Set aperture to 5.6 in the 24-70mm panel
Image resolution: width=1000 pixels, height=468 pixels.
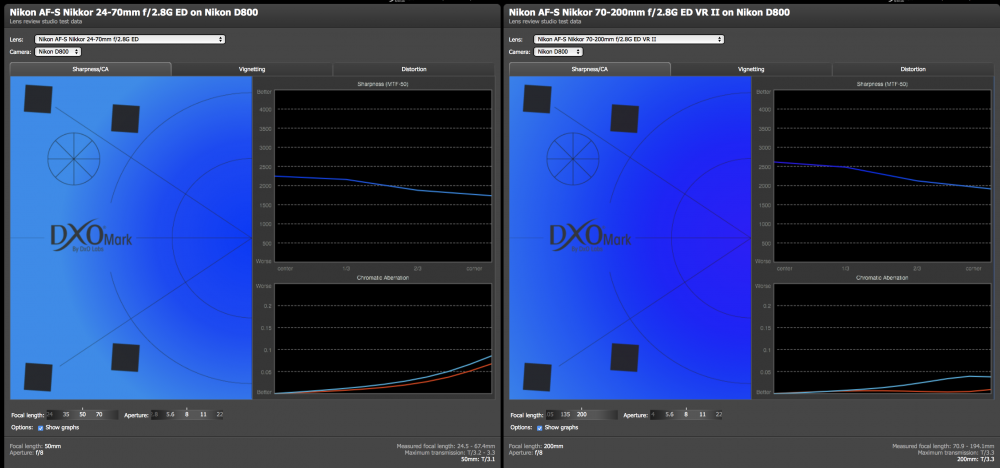point(170,414)
